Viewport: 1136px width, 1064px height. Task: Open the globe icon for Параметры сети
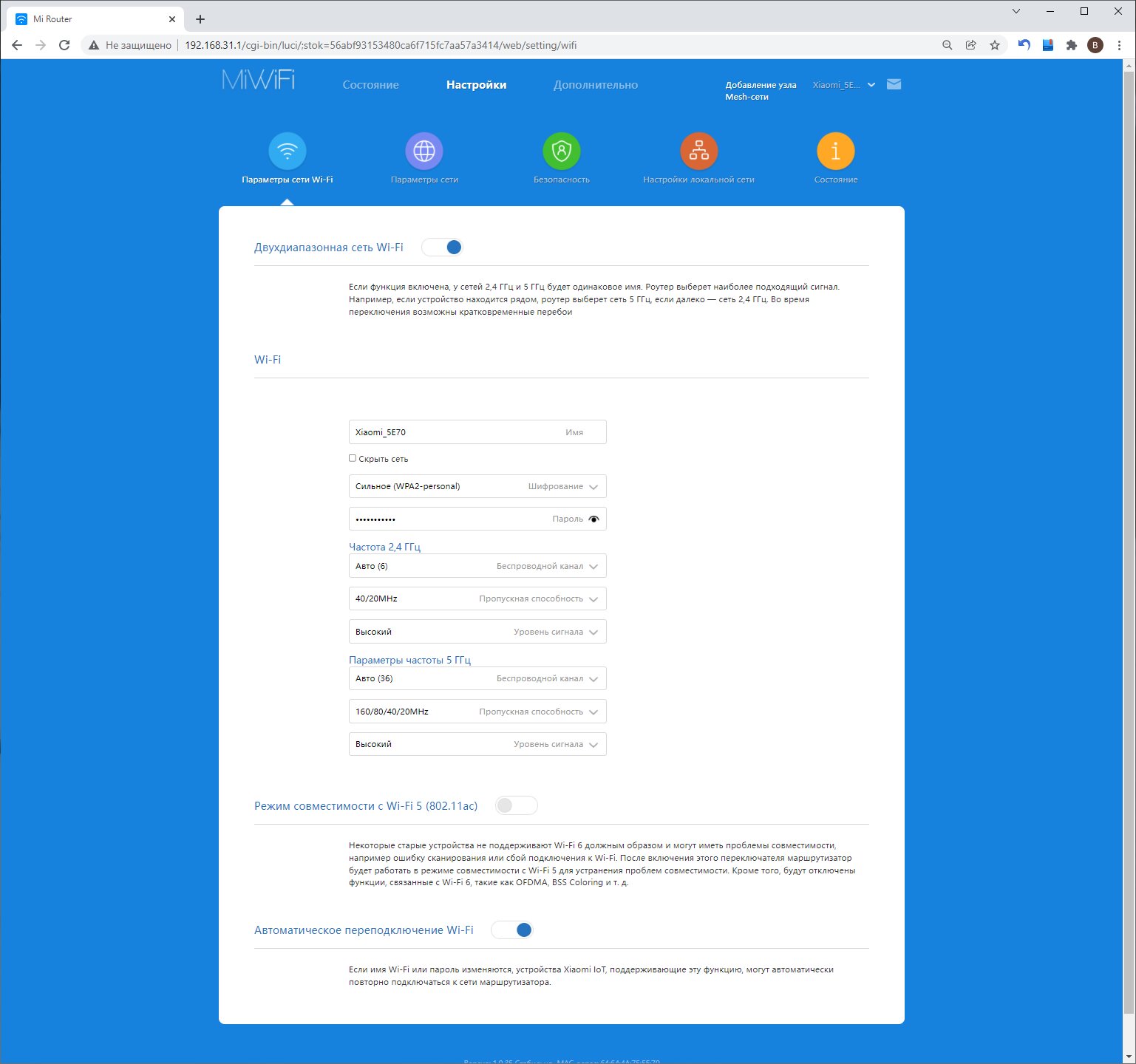[x=424, y=151]
